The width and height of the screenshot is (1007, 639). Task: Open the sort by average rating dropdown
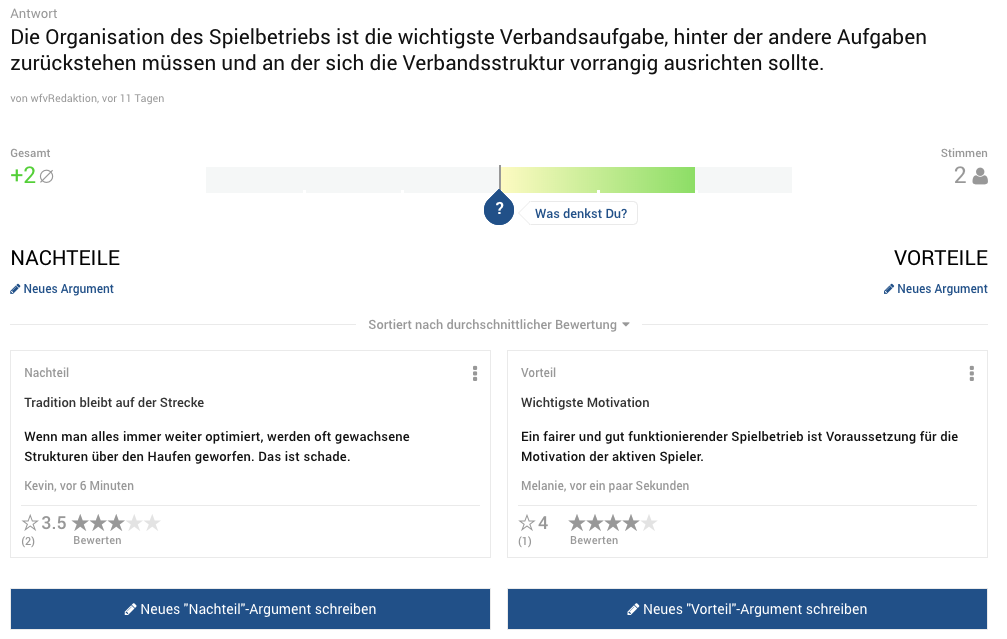coord(499,325)
